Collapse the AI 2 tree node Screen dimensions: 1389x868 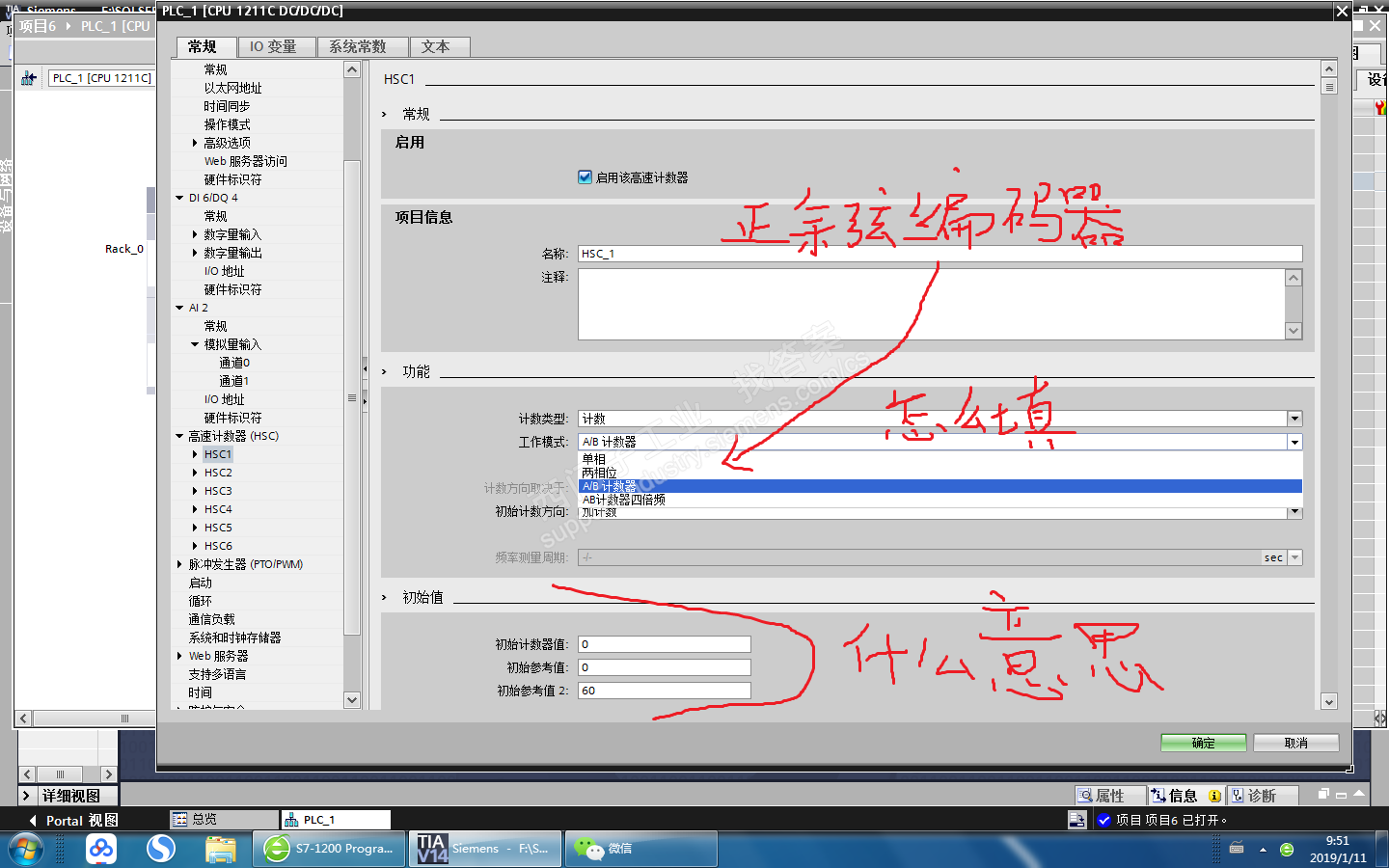click(179, 308)
